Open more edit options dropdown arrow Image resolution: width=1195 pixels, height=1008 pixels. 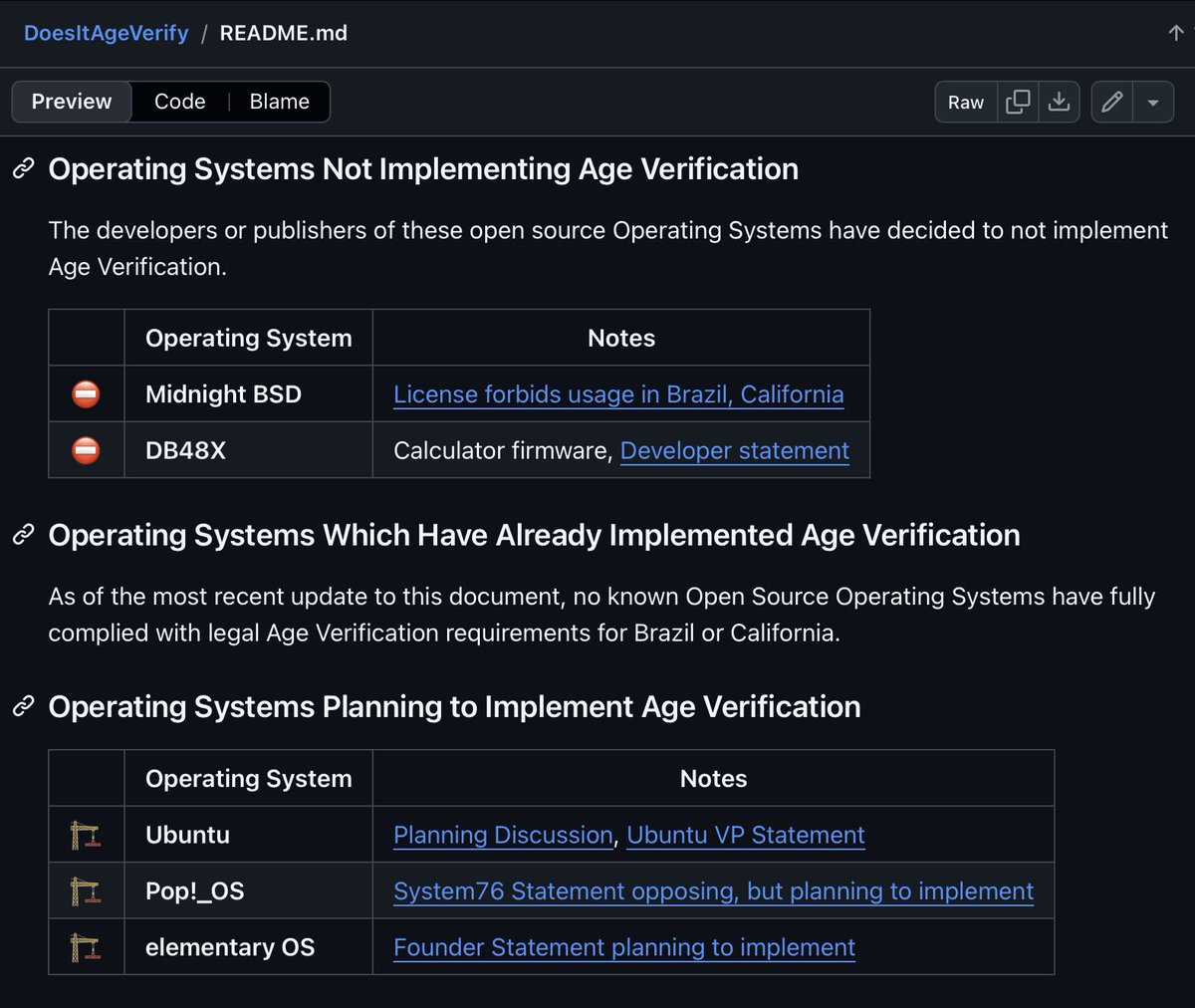1153,102
